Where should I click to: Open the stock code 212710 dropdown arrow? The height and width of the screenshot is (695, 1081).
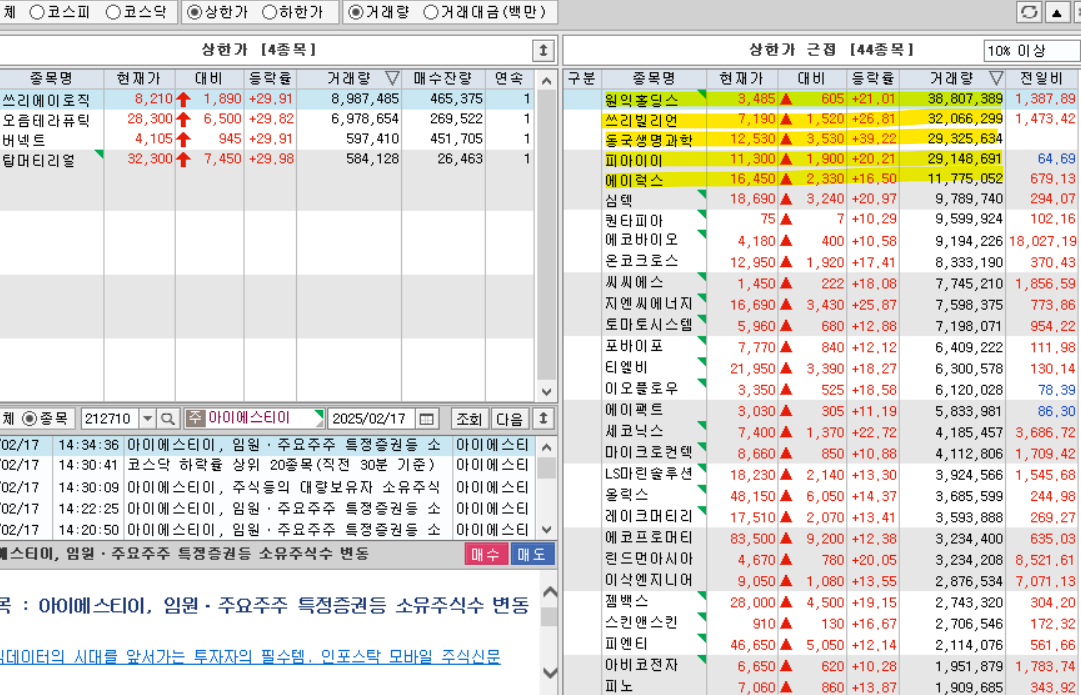click(148, 419)
